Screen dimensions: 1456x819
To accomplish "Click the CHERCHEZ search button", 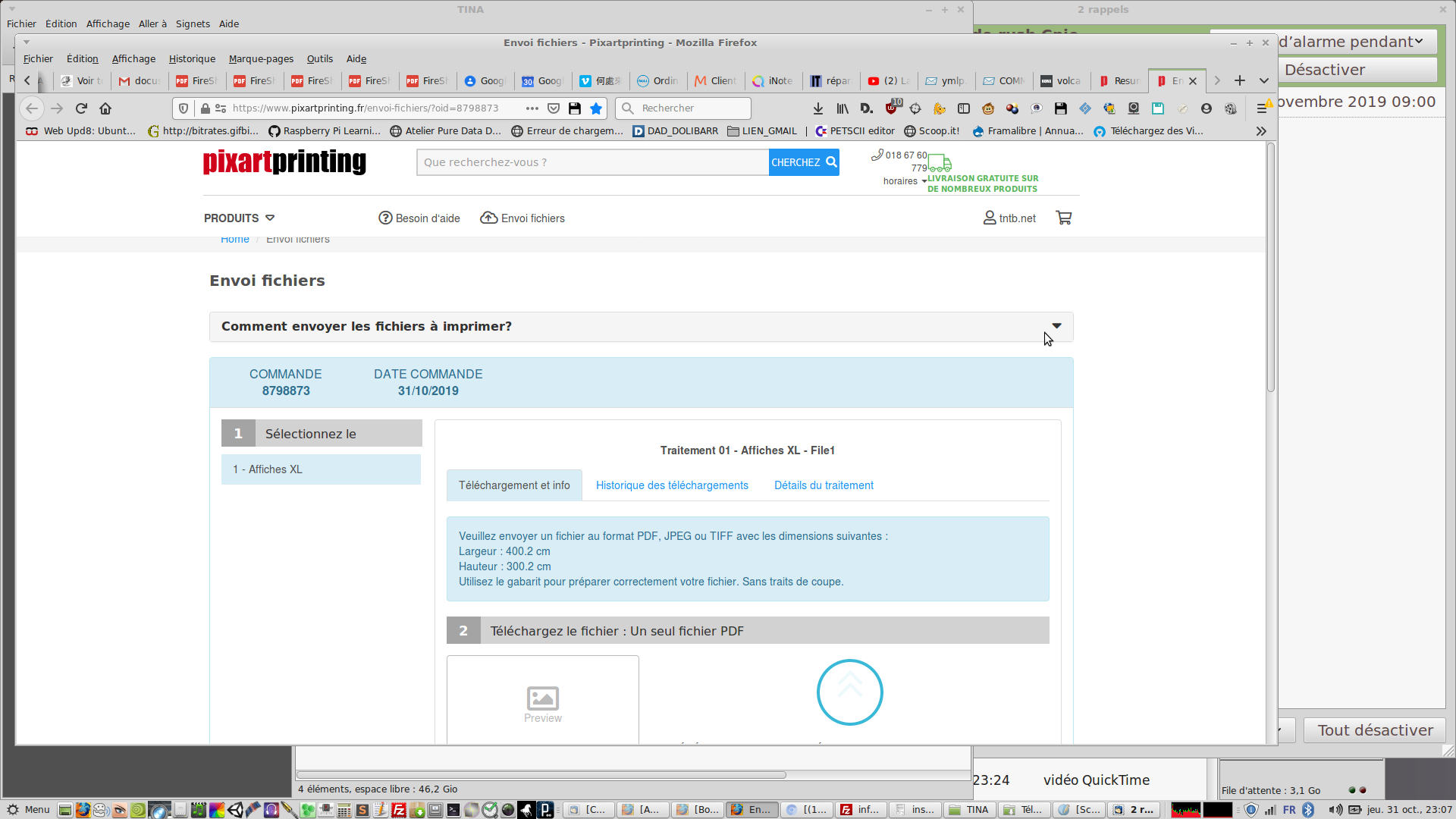I will (x=803, y=162).
